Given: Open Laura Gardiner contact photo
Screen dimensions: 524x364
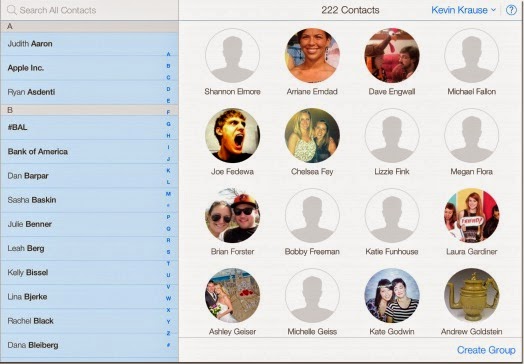Looking at the screenshot, I should pyautogui.click(x=472, y=216).
